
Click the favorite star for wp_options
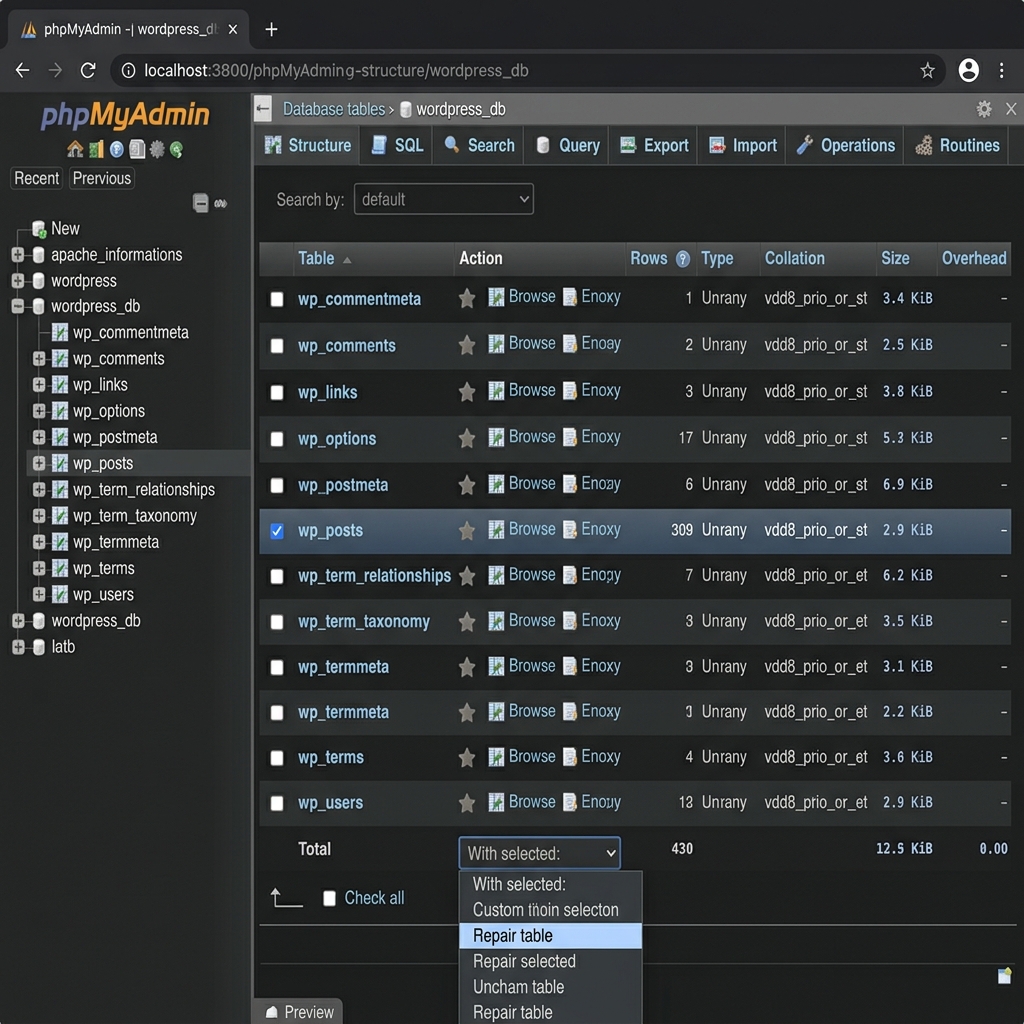[x=466, y=438]
